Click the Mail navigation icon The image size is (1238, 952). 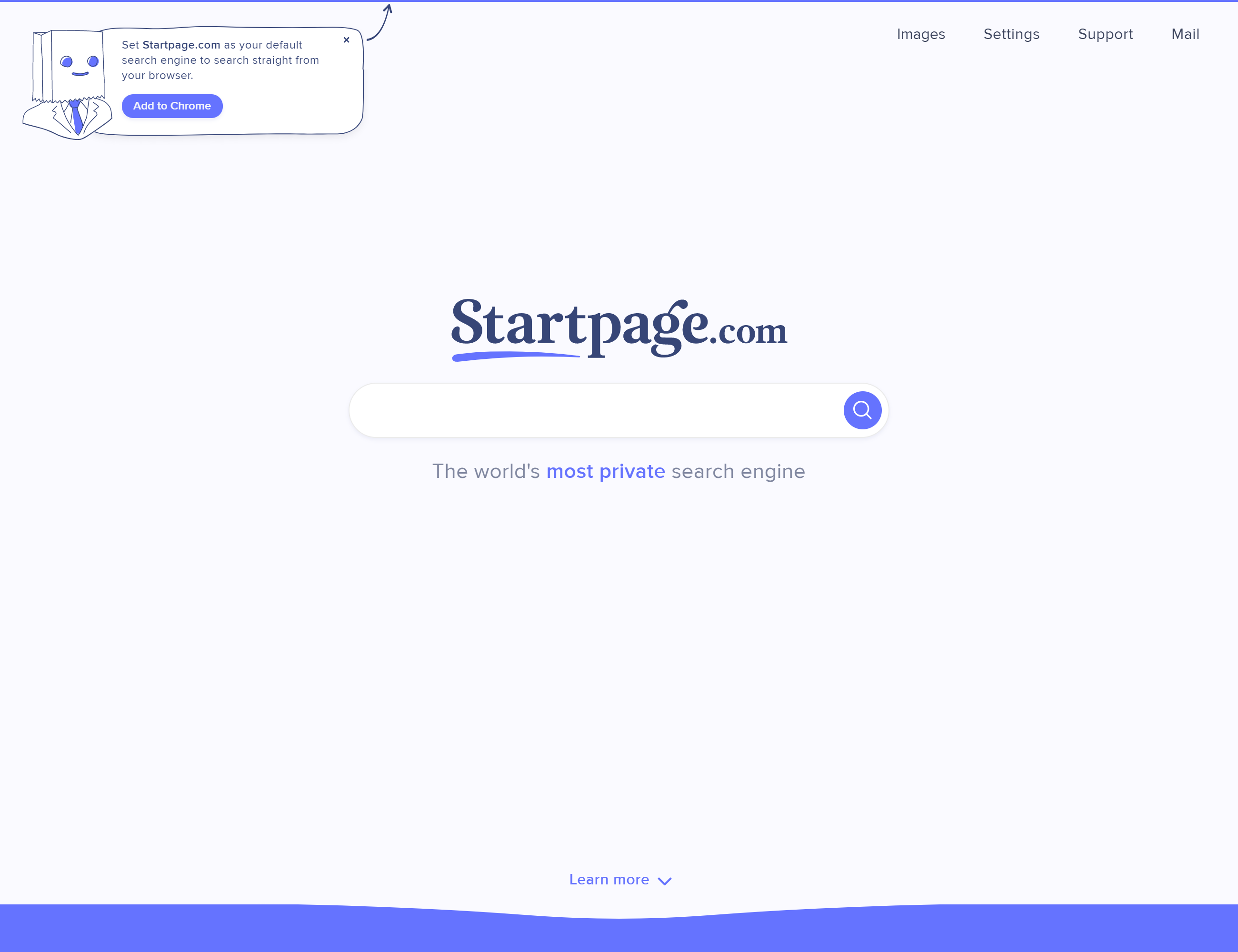click(x=1186, y=33)
